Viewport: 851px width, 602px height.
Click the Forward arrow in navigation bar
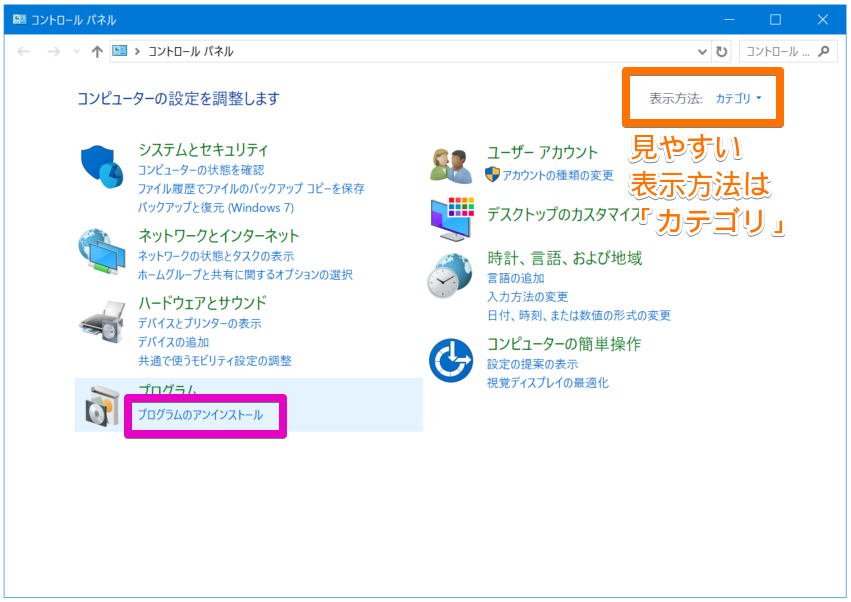pos(54,52)
